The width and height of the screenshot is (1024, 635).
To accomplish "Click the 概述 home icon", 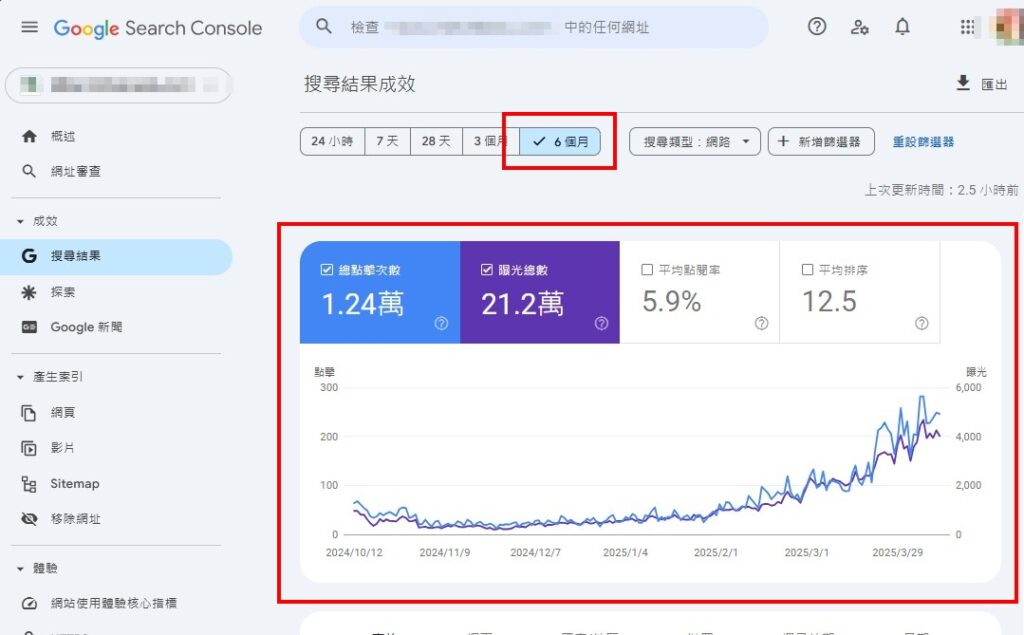I will (x=29, y=136).
